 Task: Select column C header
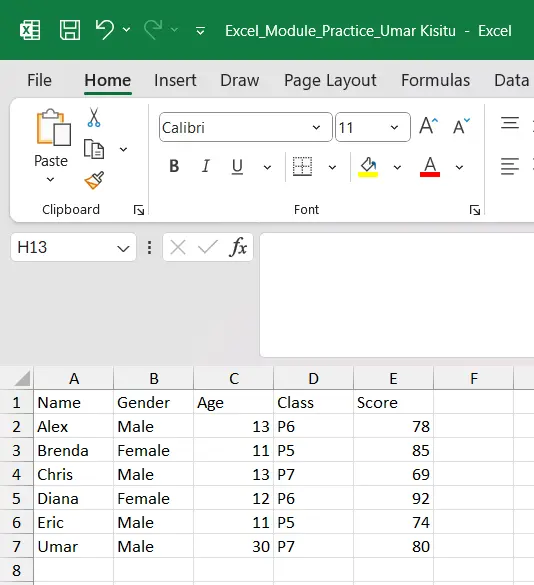[x=234, y=378]
